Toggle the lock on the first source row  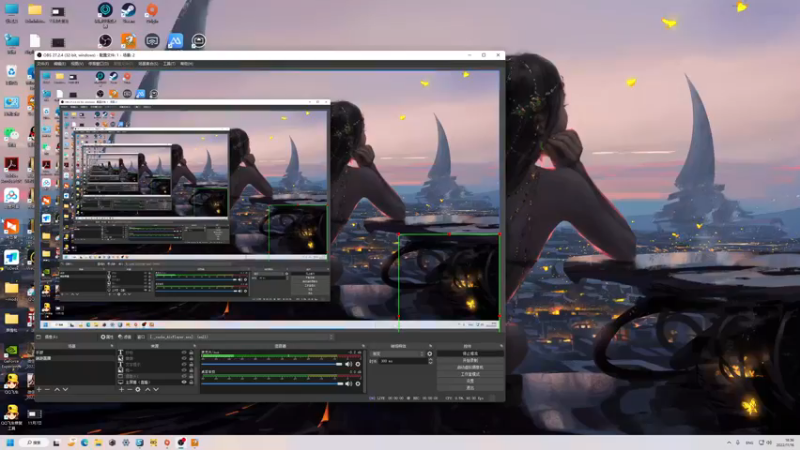coord(191,353)
